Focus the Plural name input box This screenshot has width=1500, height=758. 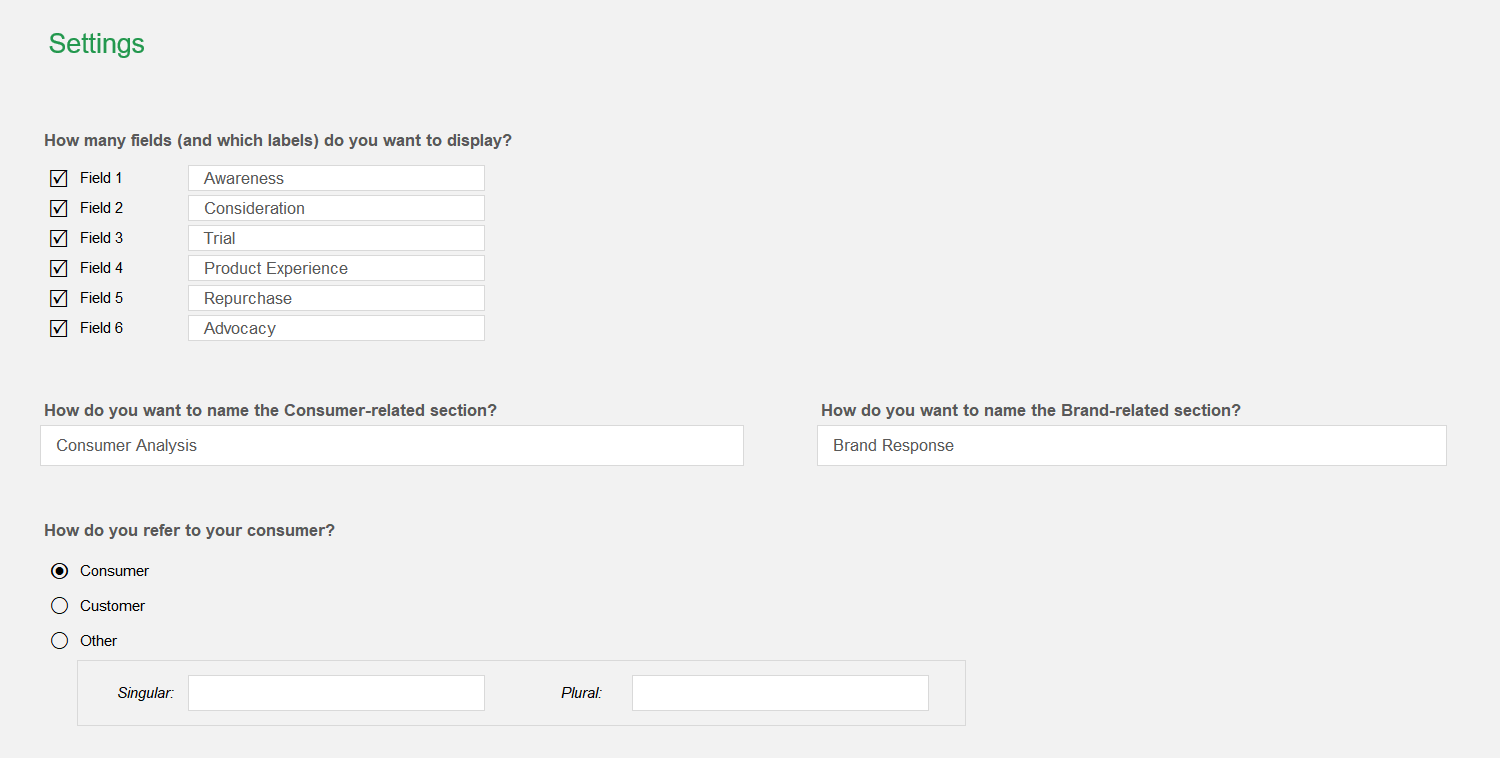(780, 693)
